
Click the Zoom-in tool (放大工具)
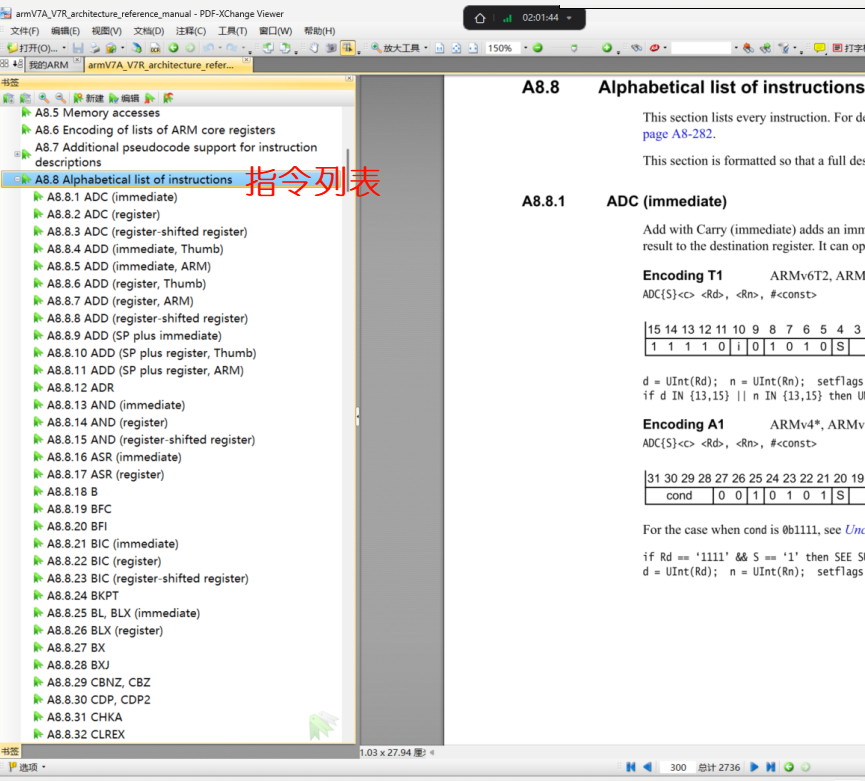tap(396, 48)
